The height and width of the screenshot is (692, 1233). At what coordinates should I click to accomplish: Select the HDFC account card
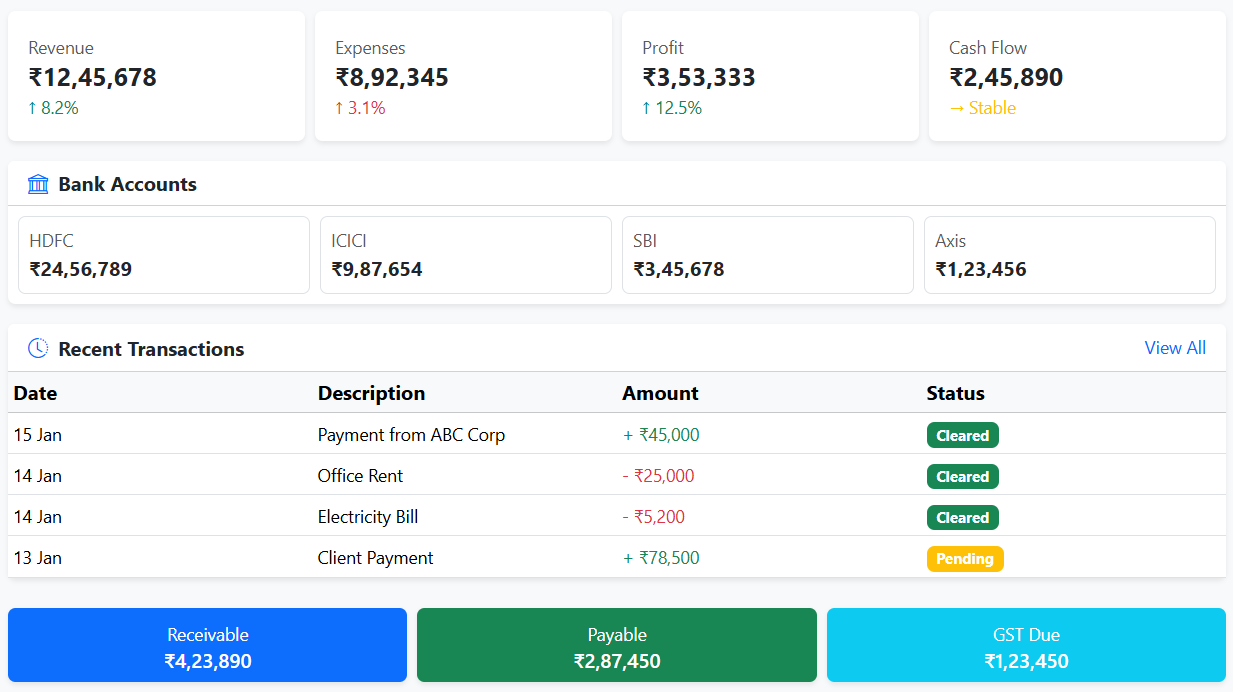coord(163,254)
